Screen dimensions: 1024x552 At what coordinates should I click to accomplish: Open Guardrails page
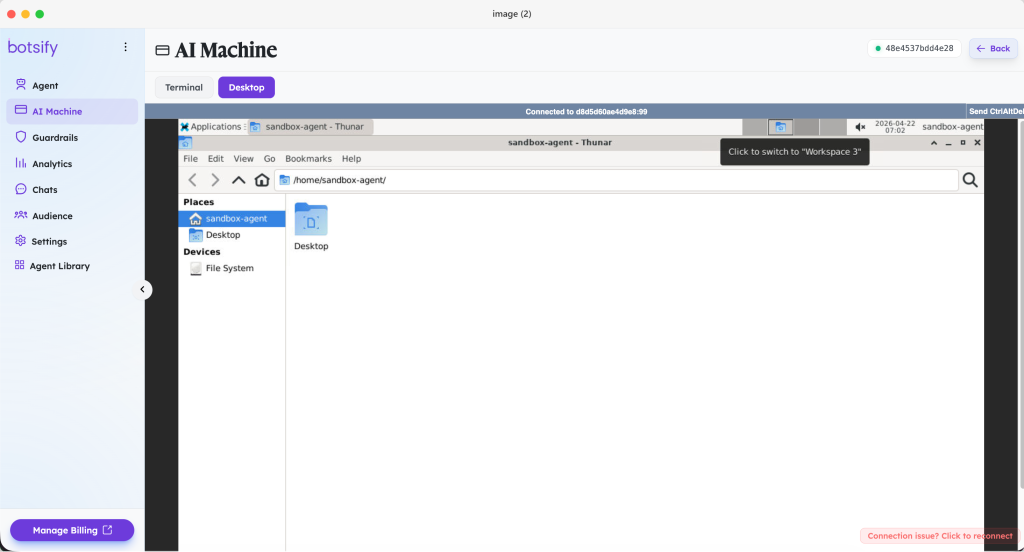(x=72, y=138)
